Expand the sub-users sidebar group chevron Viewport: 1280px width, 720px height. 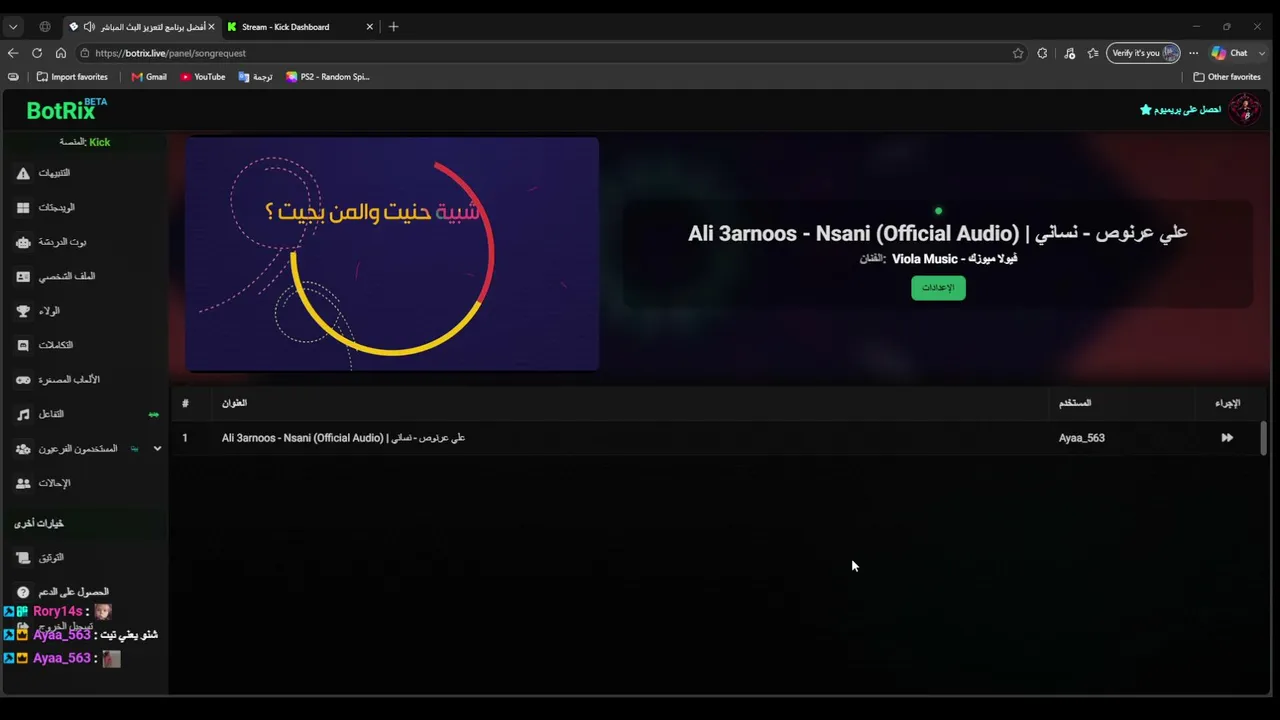pos(157,449)
